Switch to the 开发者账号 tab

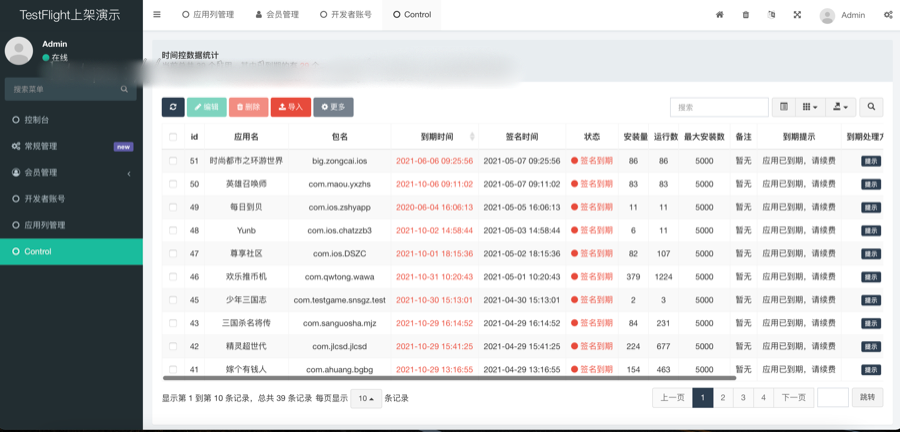[x=345, y=15]
